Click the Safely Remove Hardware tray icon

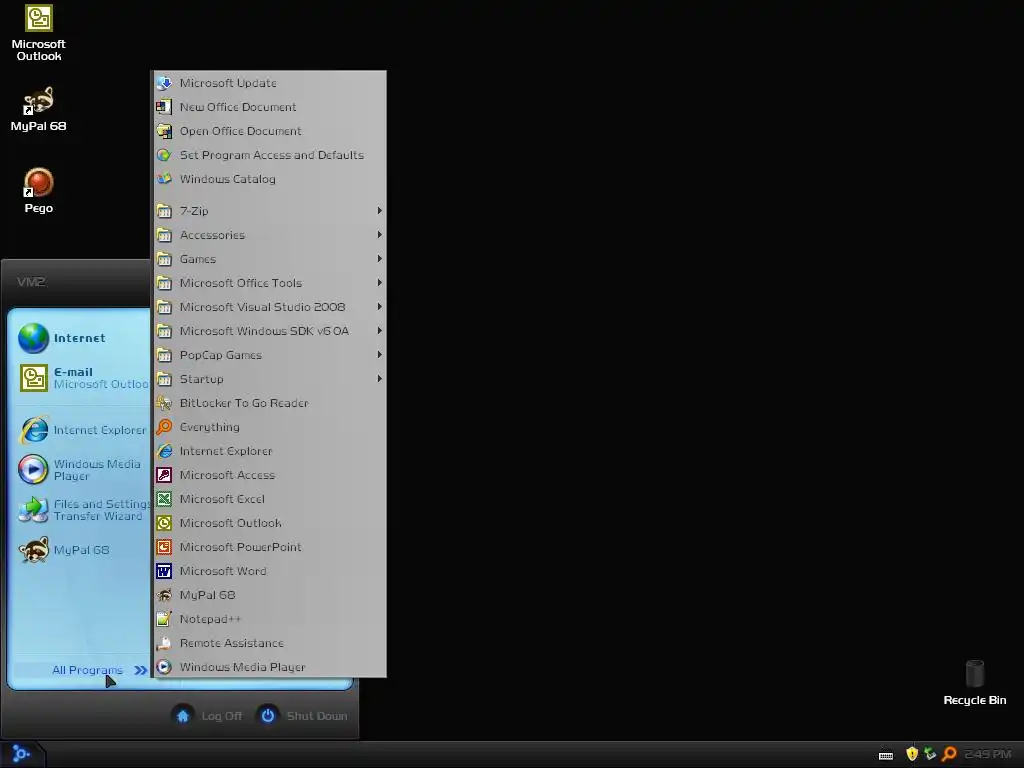(930, 754)
